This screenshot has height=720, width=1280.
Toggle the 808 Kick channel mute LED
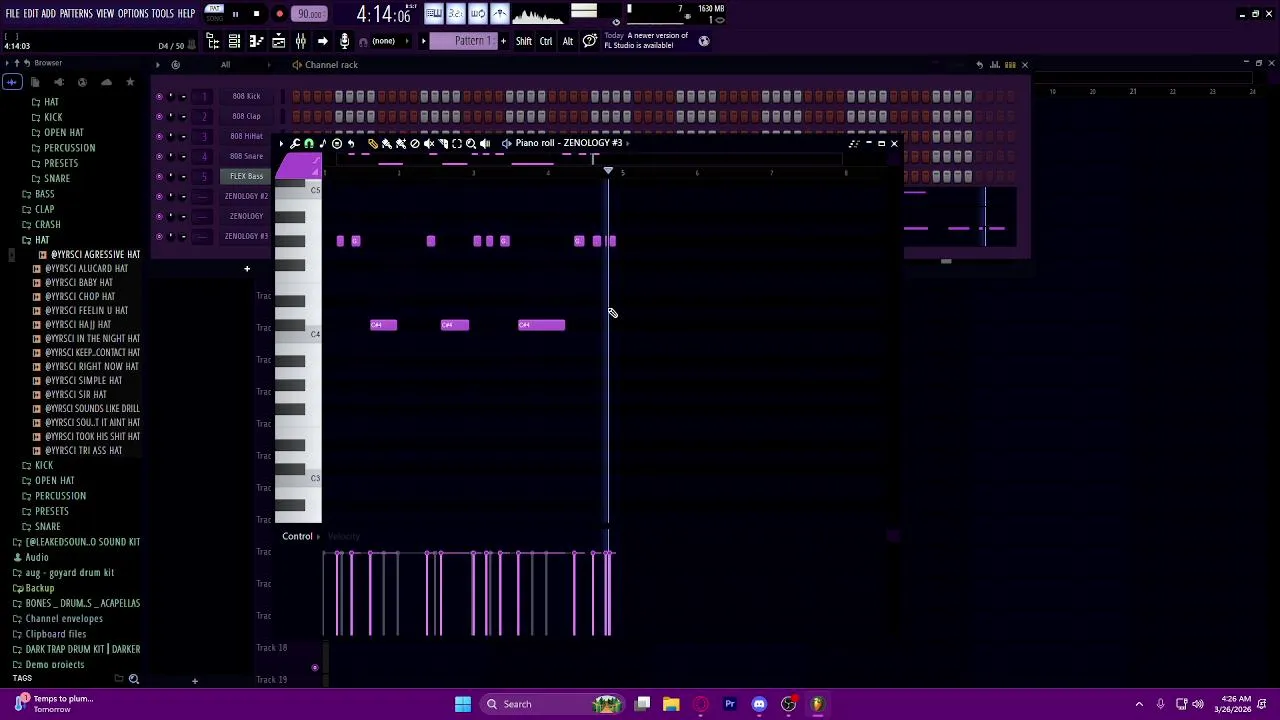(x=159, y=96)
